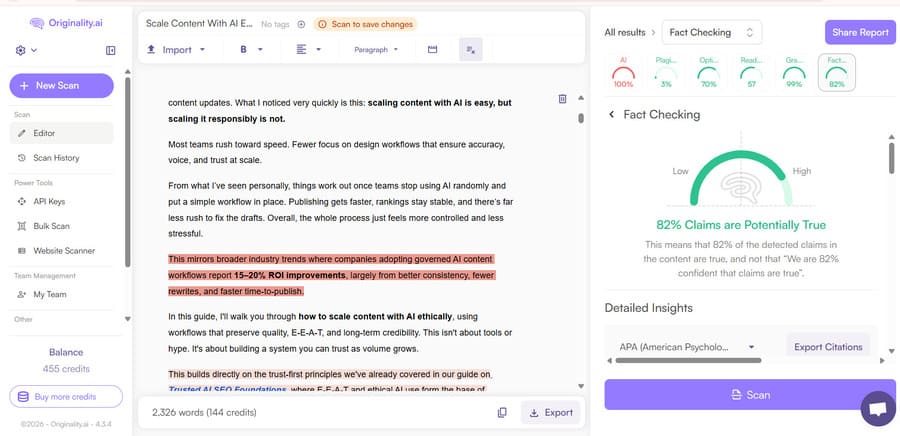Screen dimensions: 900x436
Task: Click the results panel horizontal scrollbar
Action: 688,361
